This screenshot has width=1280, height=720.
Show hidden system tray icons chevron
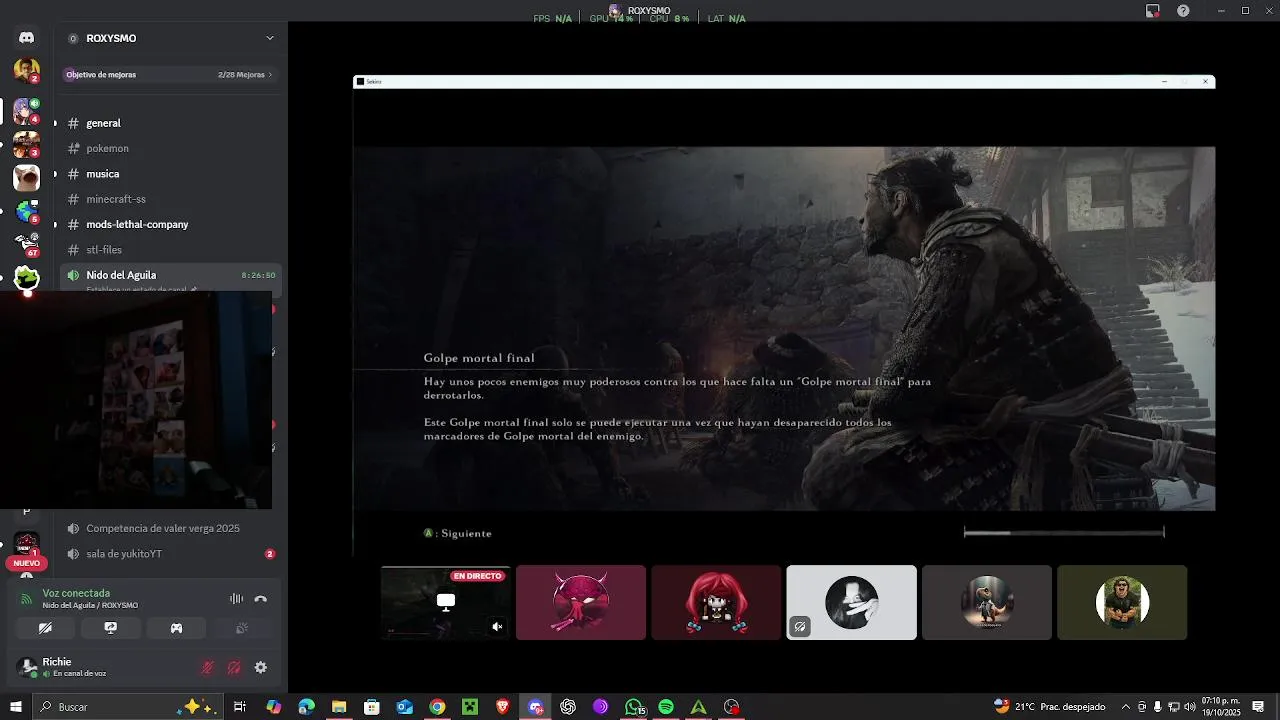point(1126,707)
